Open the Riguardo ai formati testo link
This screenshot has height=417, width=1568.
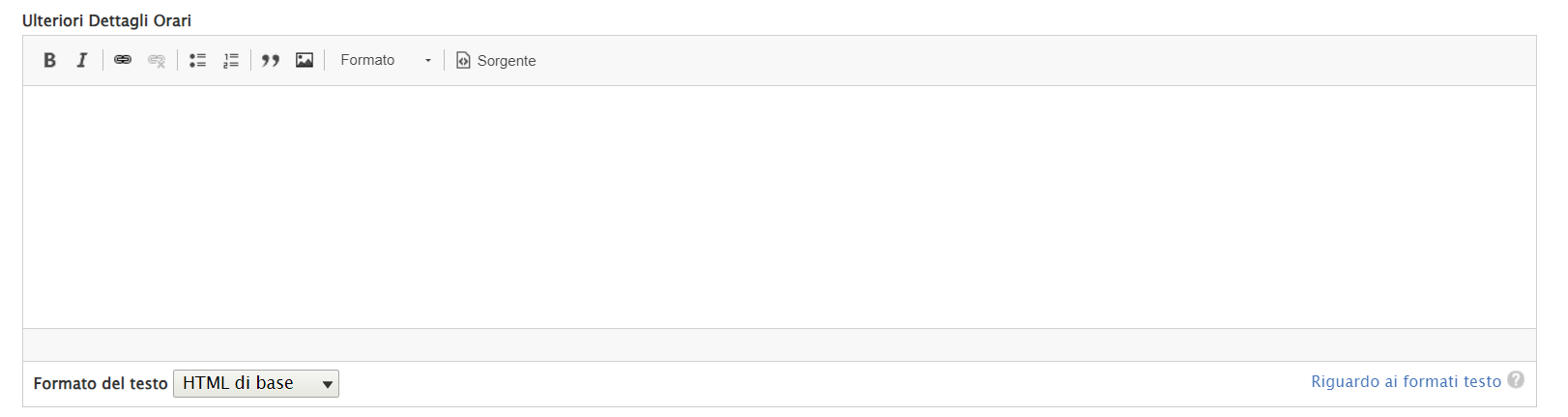1405,381
